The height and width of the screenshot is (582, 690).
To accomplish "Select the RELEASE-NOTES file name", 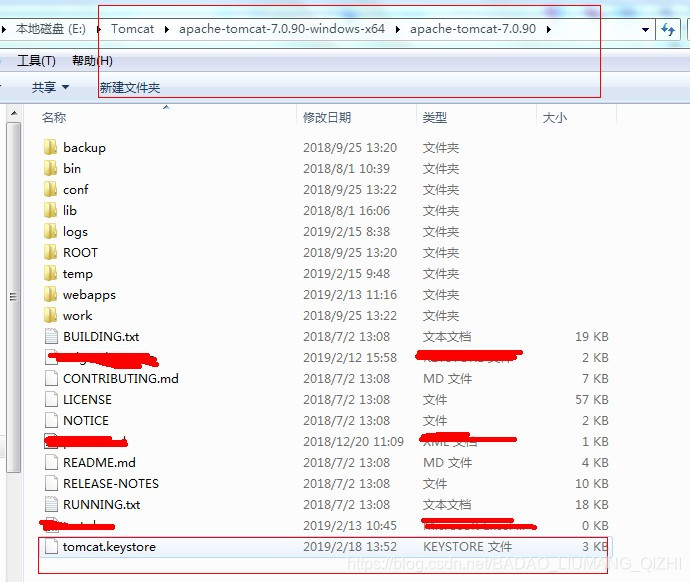I will click(x=111, y=483).
